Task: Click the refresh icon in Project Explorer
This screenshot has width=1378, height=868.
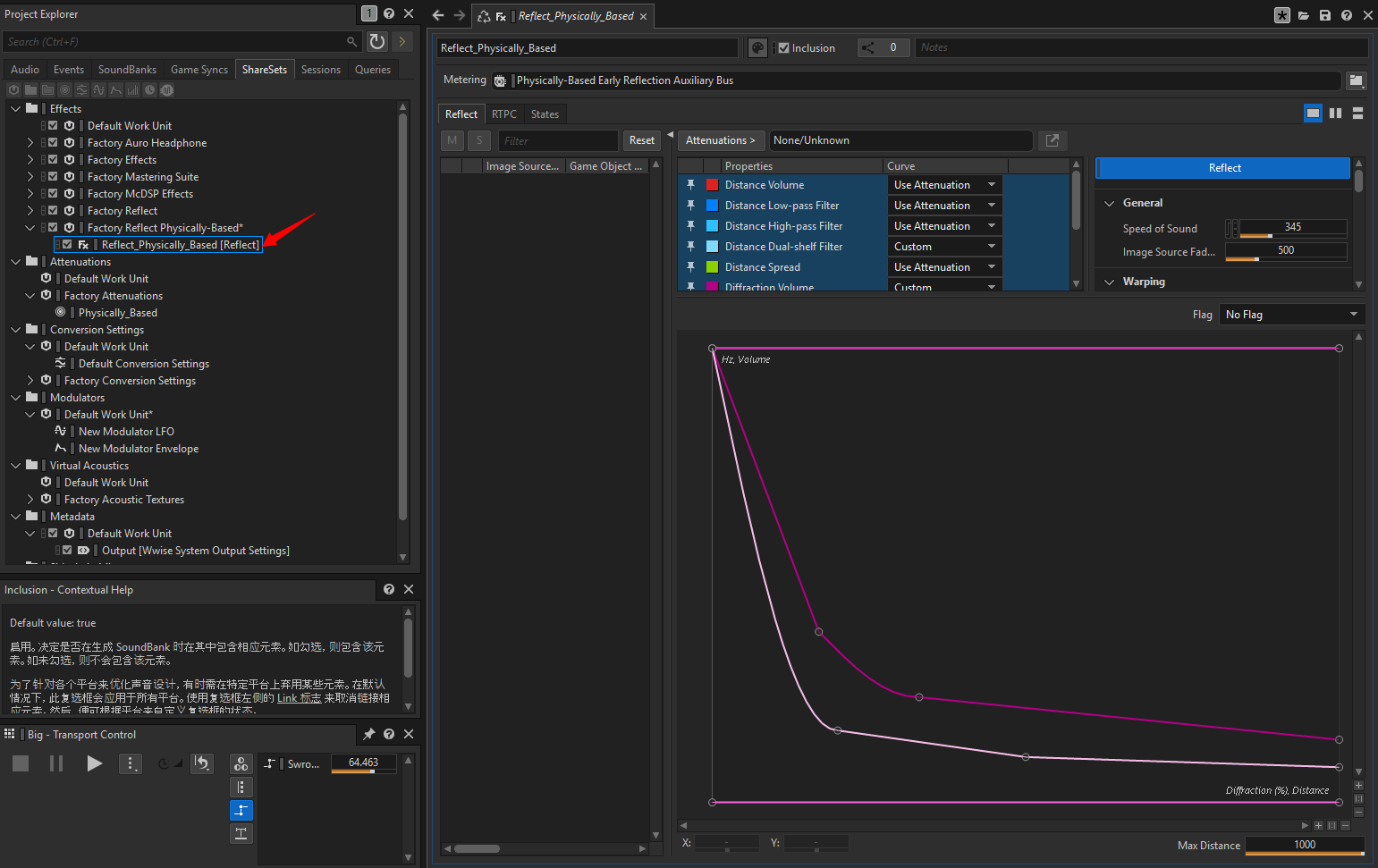Action: click(377, 42)
